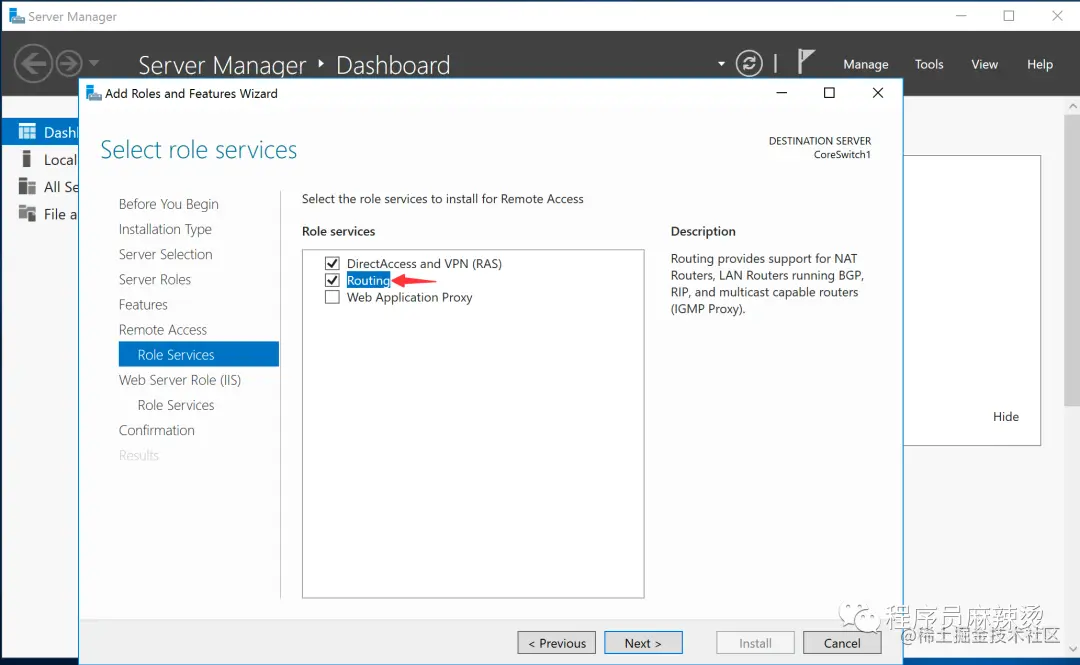Screen dimensions: 1080x665
Task: Go to Server Roles step
Action: point(154,279)
